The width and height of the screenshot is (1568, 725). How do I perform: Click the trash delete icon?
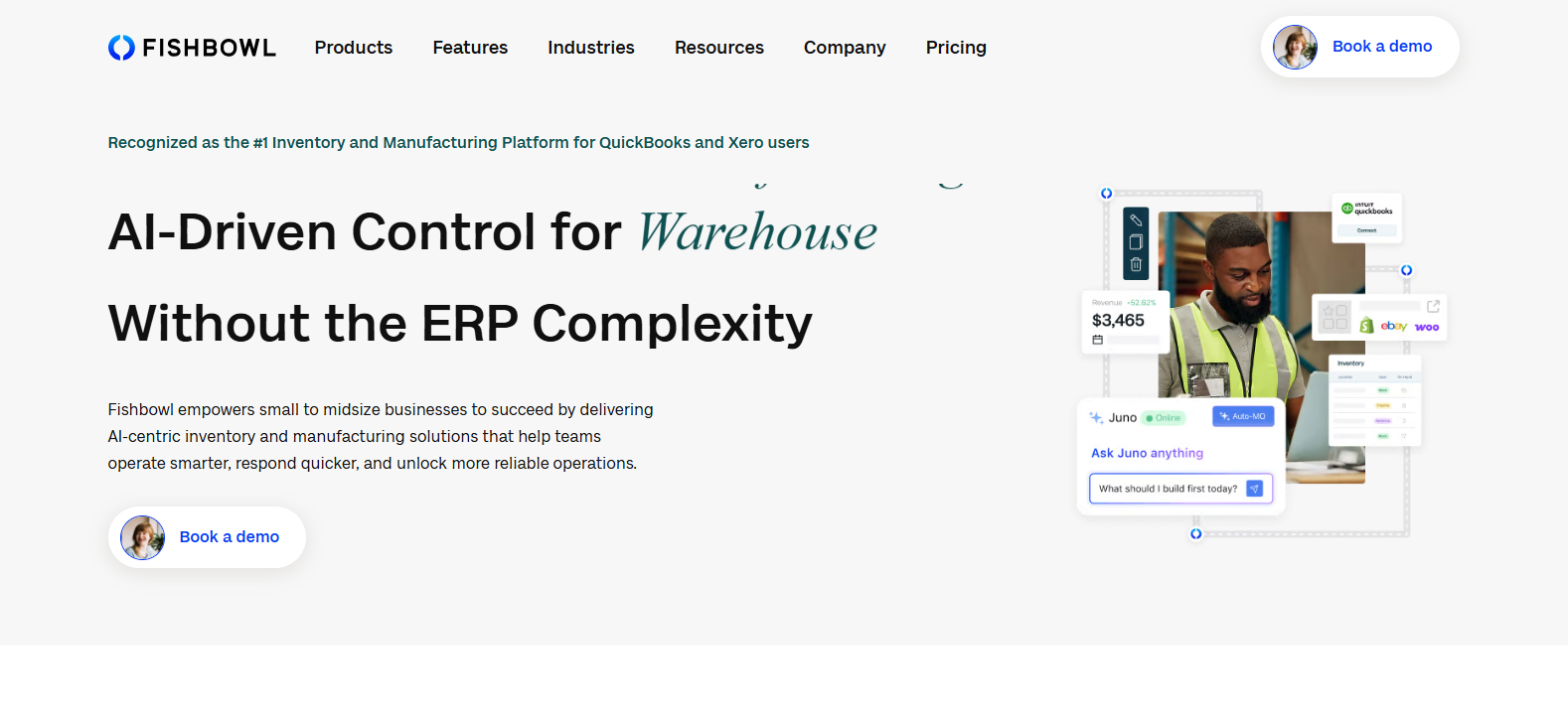coord(1136,265)
